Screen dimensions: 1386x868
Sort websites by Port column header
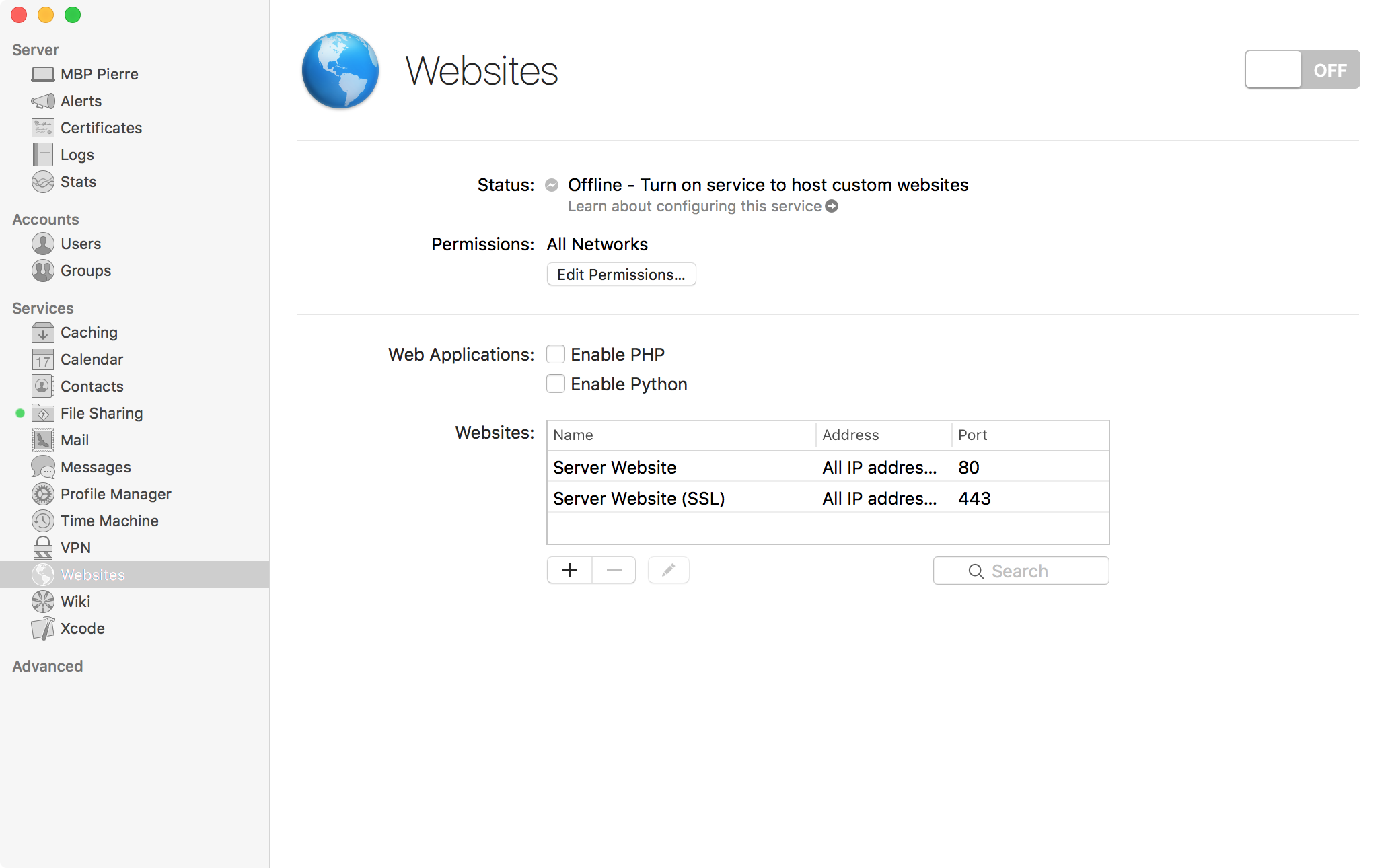click(1030, 435)
